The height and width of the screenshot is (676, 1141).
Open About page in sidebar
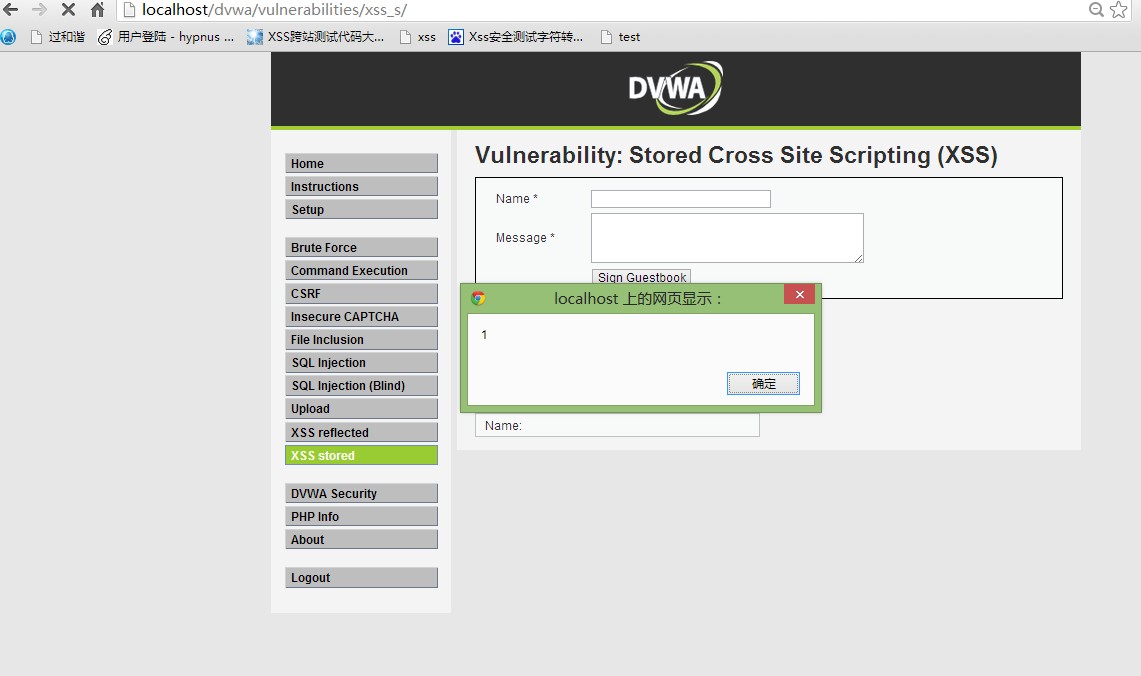(361, 539)
